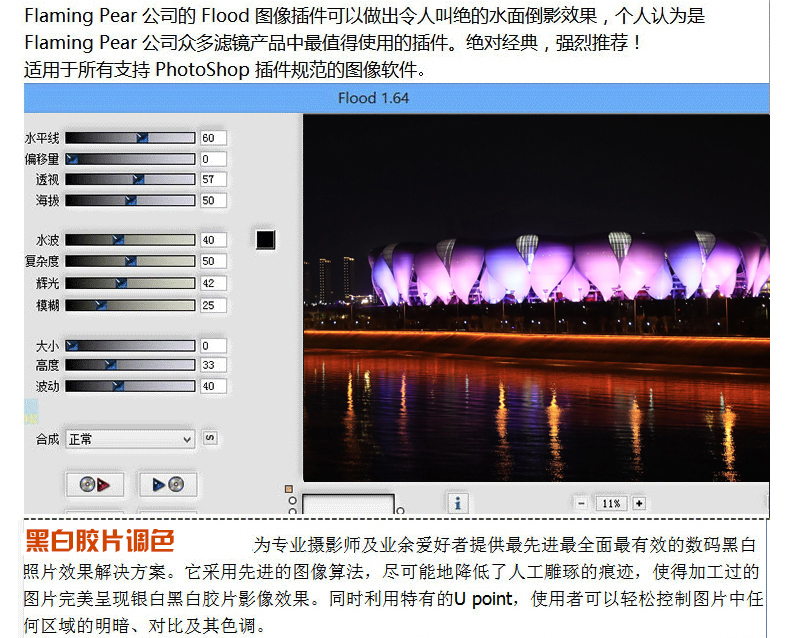Zoom out with the minus button
This screenshot has height=638, width=790.
pos(581,503)
